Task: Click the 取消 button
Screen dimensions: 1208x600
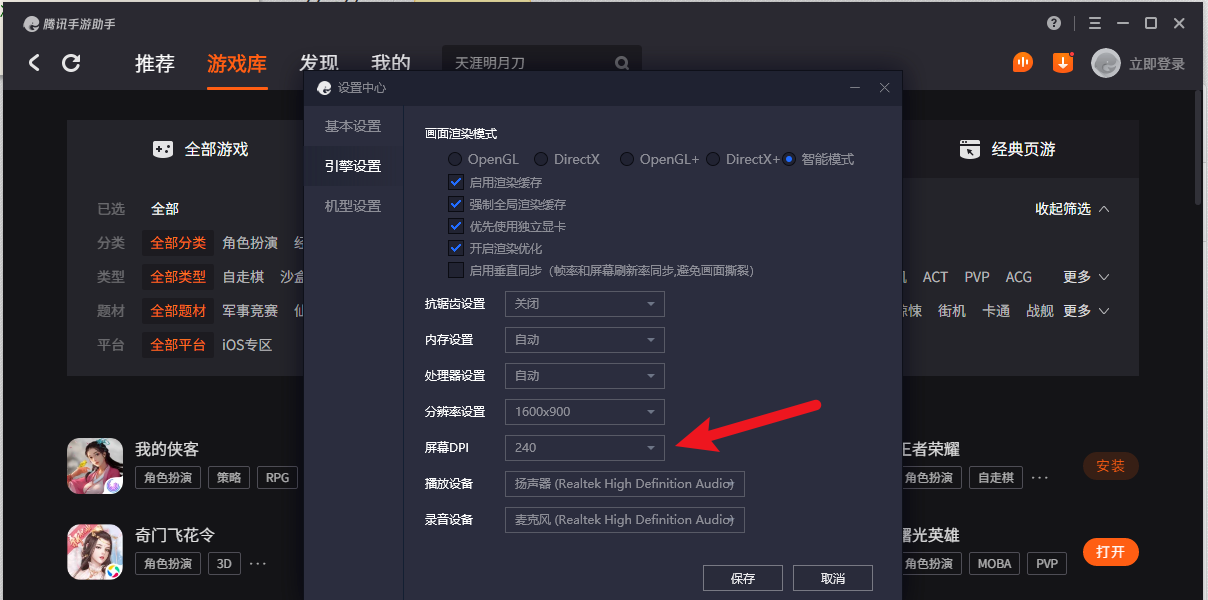Action: coord(833,578)
